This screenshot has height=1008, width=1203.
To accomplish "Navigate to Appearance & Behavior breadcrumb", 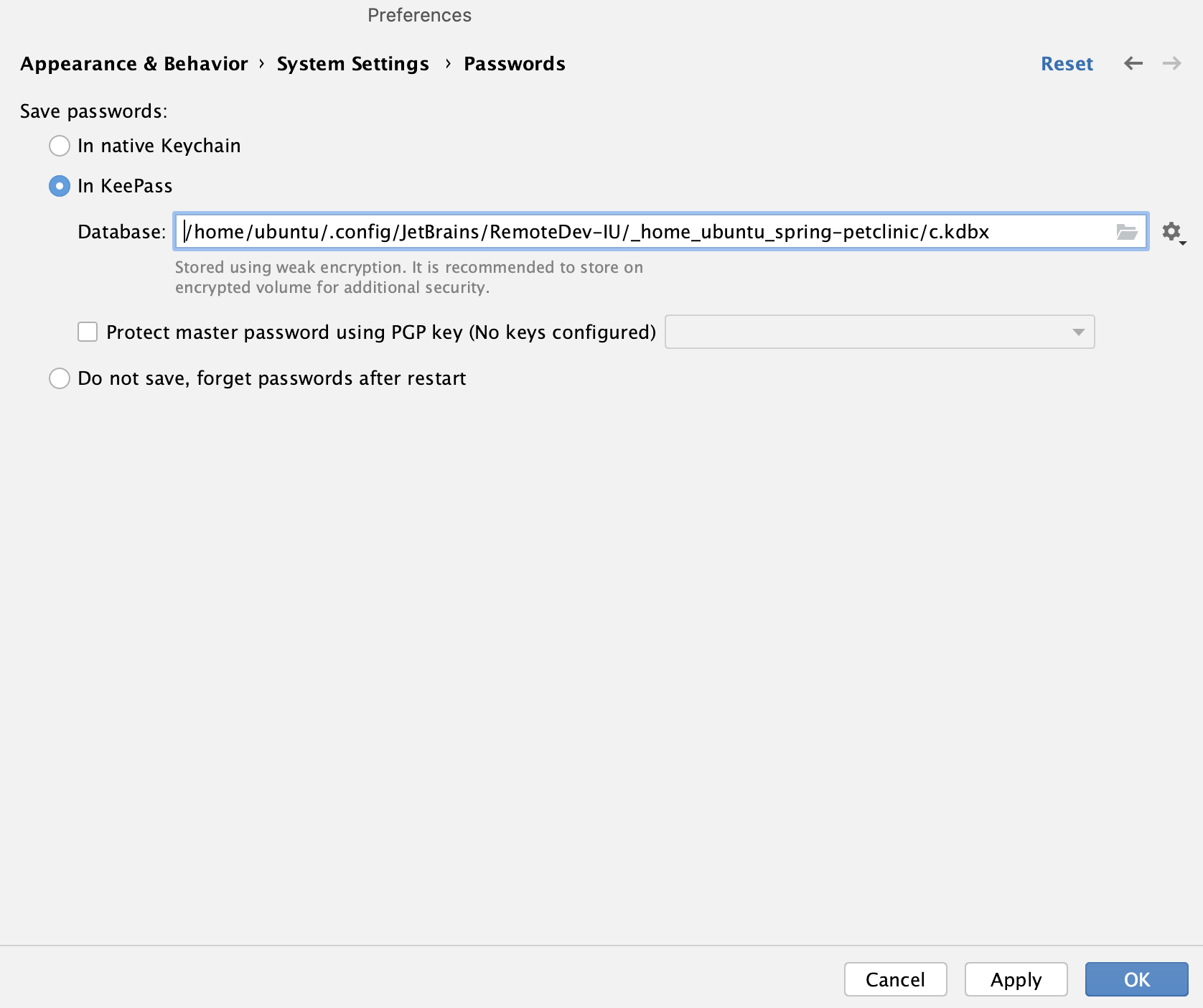I will [x=134, y=63].
